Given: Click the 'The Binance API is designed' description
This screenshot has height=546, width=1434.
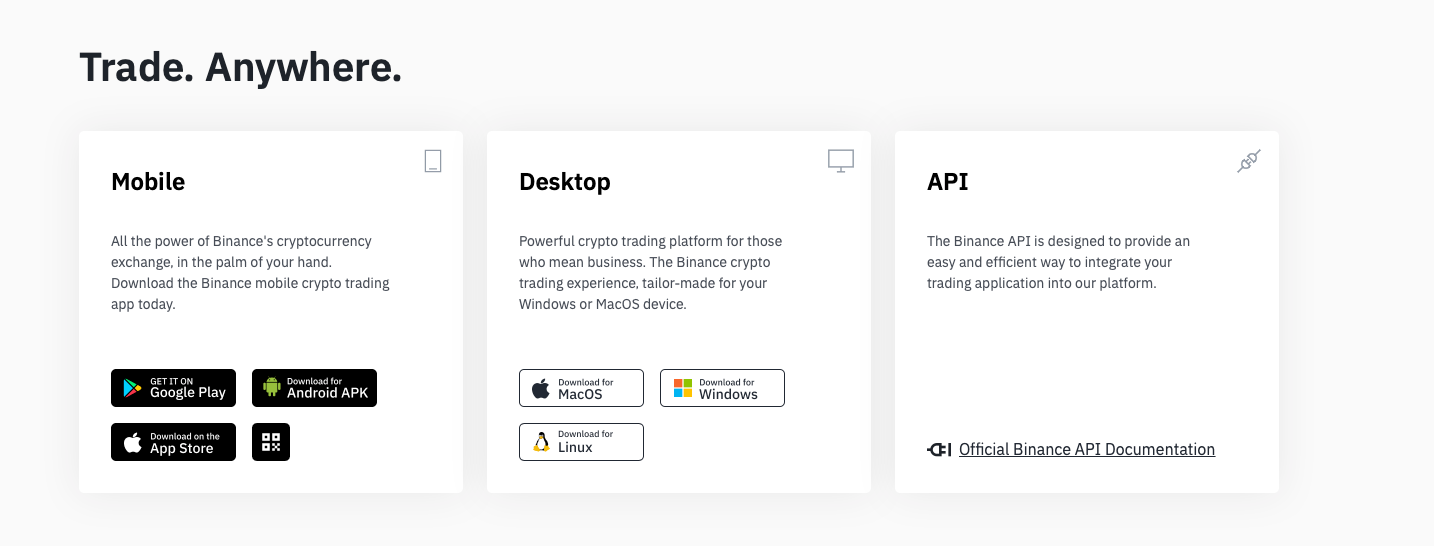Looking at the screenshot, I should [1059, 262].
